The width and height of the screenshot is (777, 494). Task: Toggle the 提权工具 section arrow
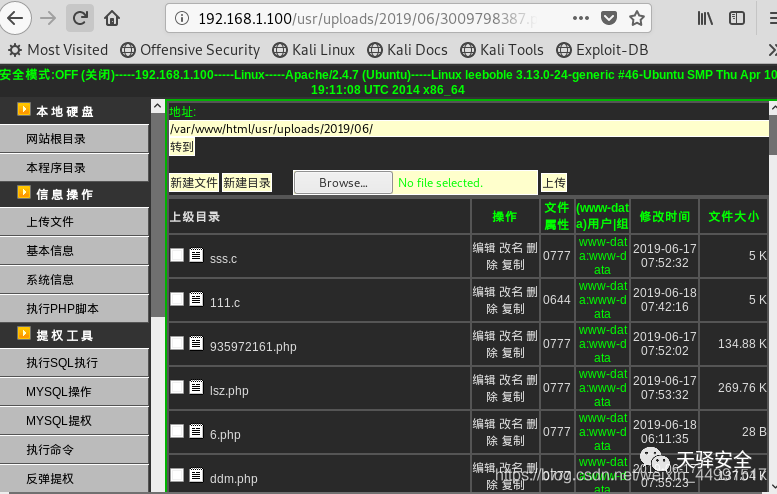click(24, 333)
